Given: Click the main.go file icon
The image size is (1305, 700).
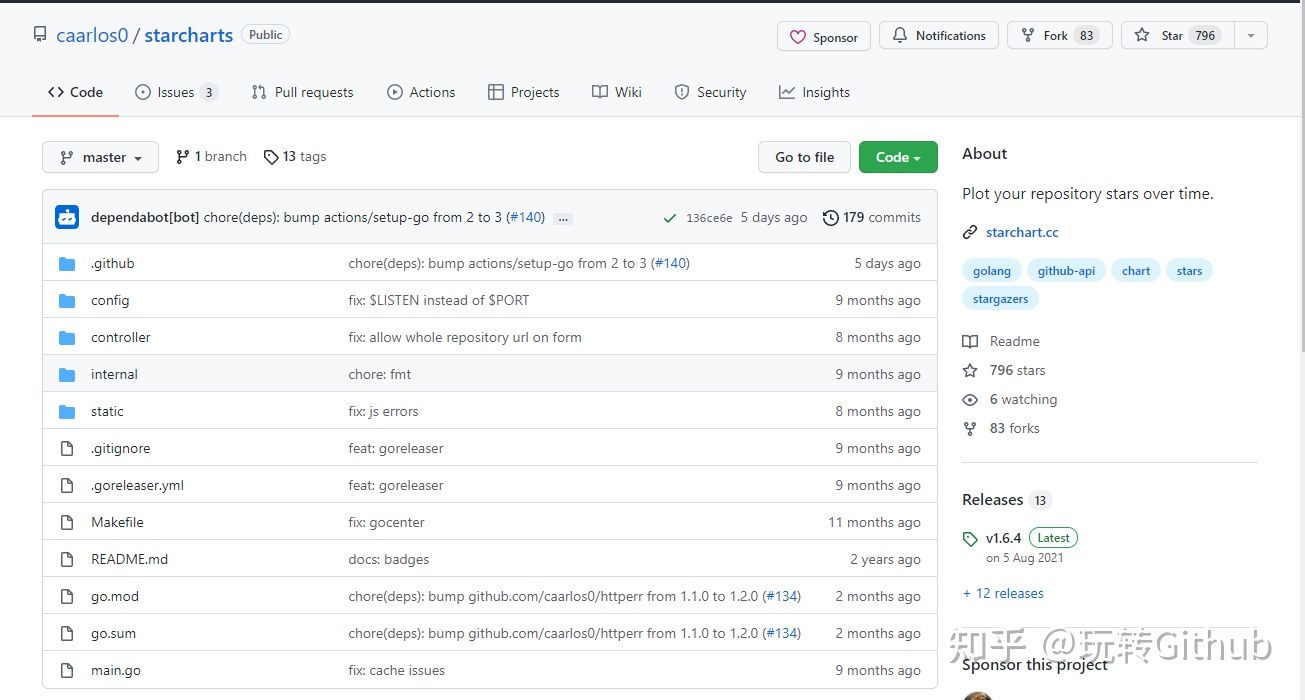Looking at the screenshot, I should tap(67, 671).
